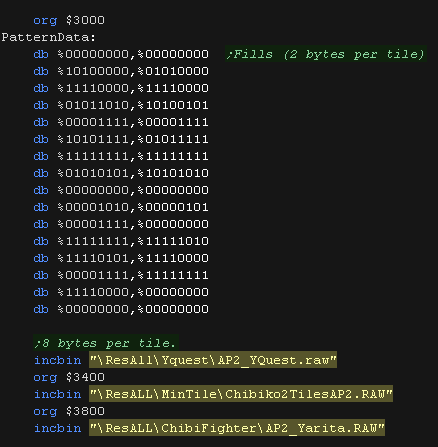438x447 pixels.
Task: Click the Chibiko2TilesAP2.RAW path string
Action: coord(241,394)
